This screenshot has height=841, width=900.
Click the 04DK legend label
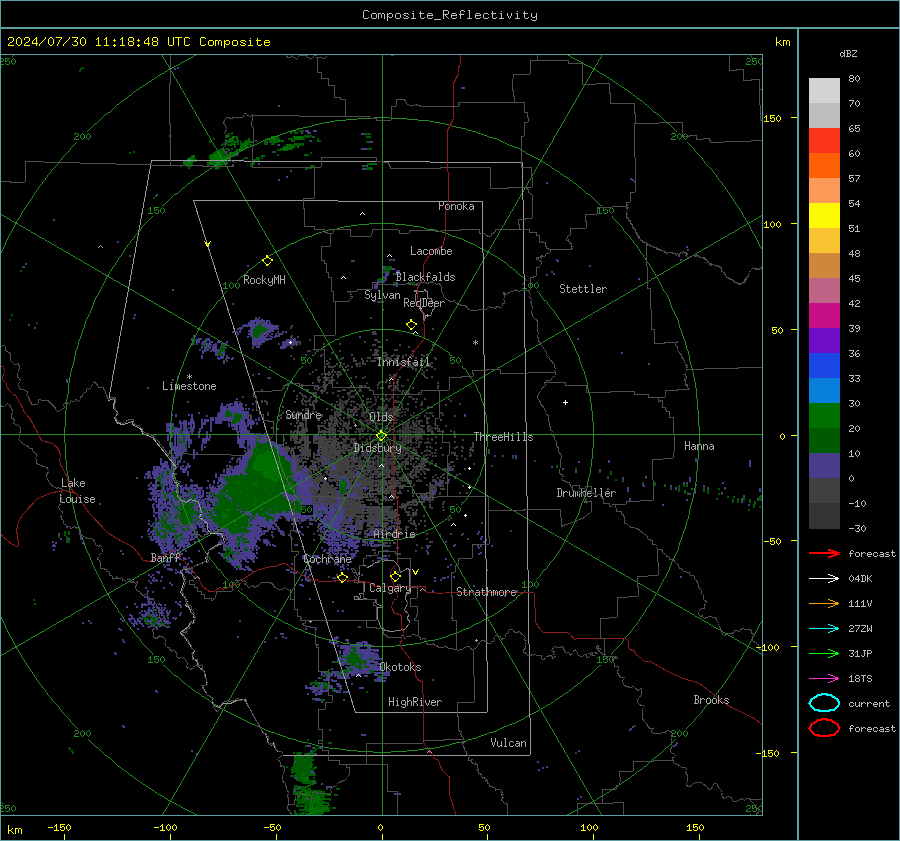point(860,579)
